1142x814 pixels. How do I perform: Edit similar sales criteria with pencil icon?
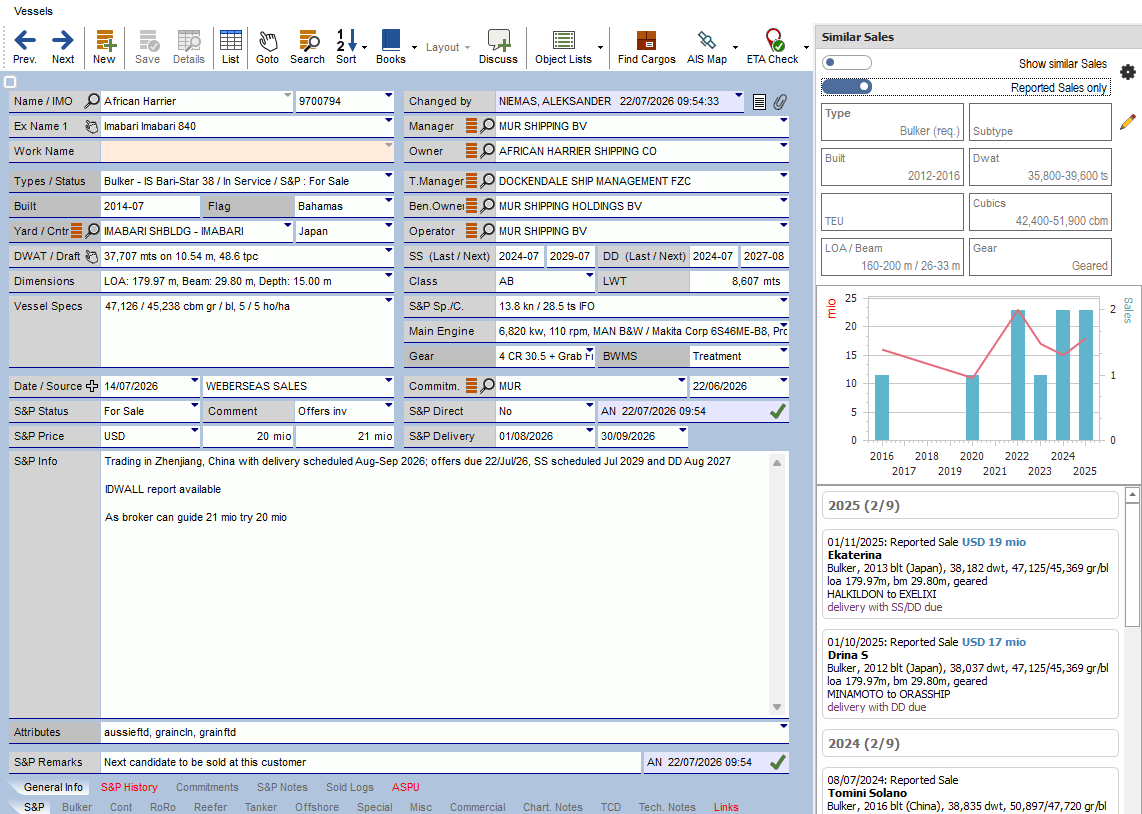(1127, 122)
